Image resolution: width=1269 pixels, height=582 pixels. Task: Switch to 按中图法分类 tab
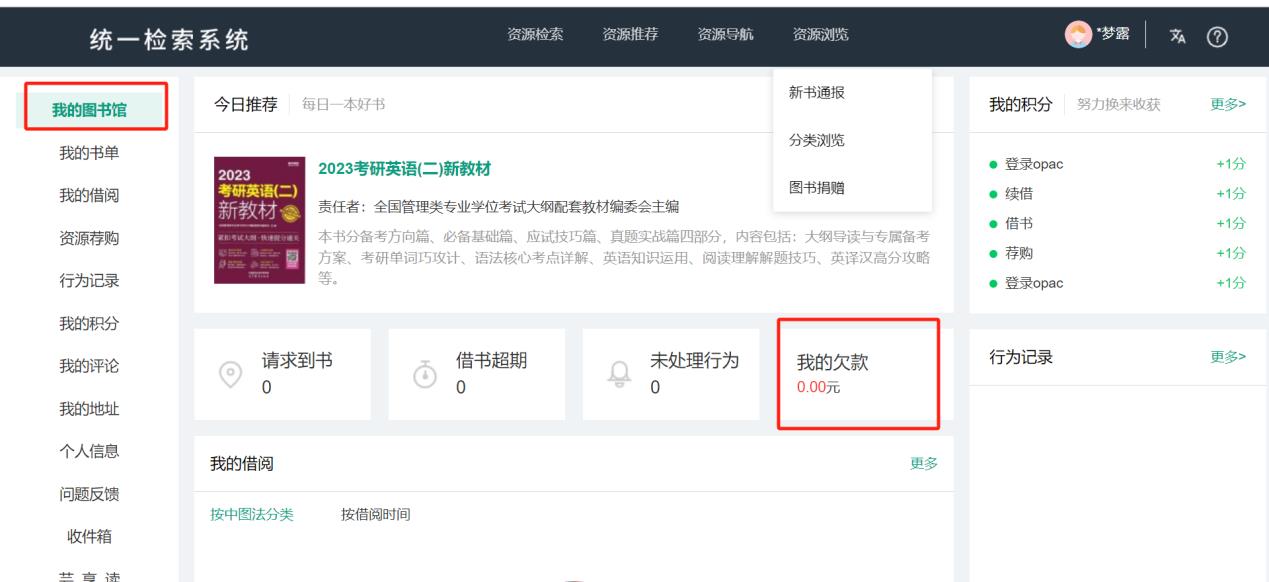click(251, 515)
